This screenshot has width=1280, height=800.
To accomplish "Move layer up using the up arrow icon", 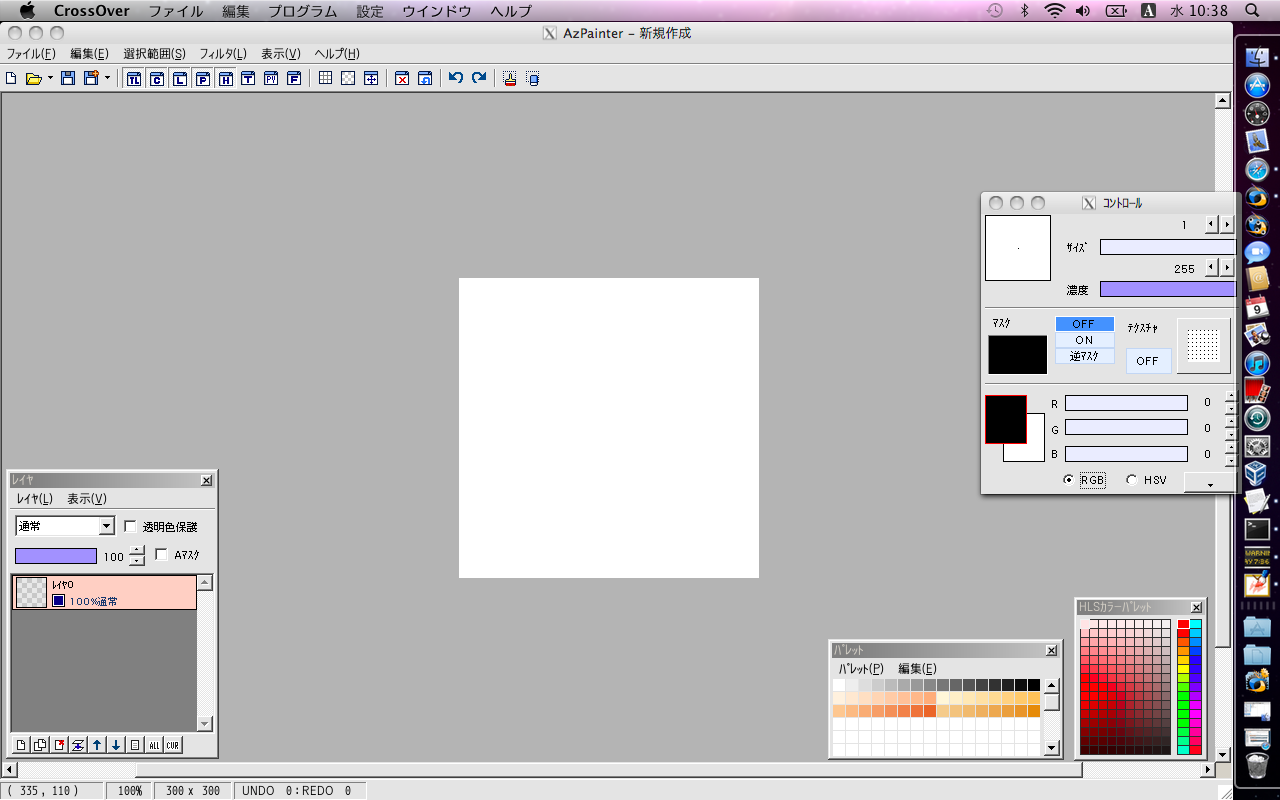I will [97, 744].
